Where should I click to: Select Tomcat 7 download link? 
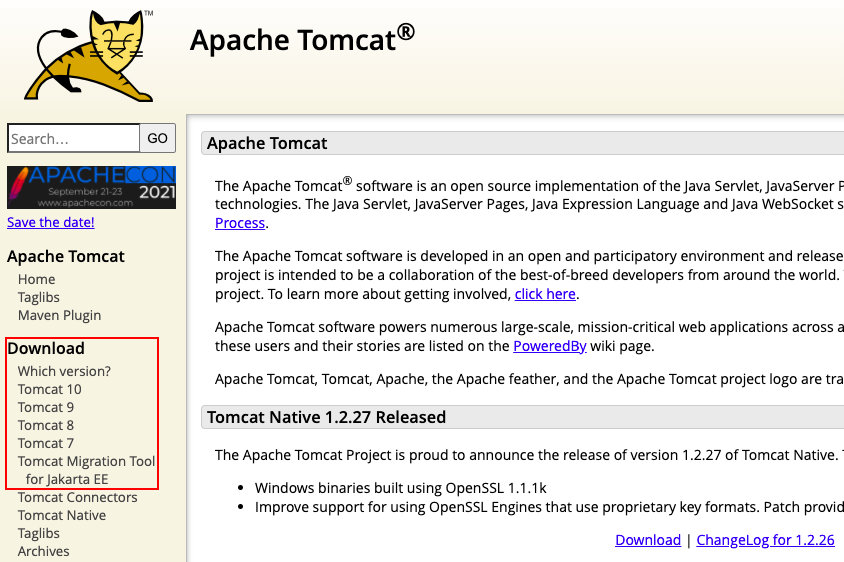[x=46, y=443]
